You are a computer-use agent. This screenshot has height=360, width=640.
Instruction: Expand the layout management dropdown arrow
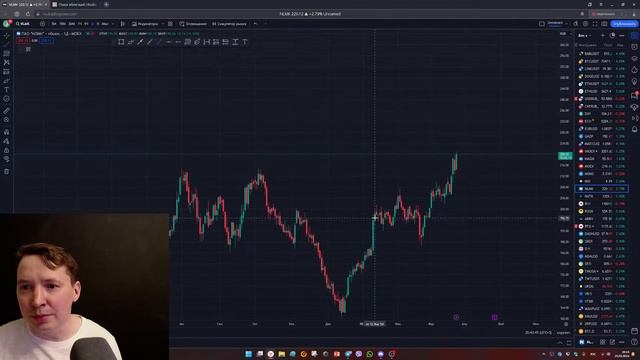tap(567, 24)
